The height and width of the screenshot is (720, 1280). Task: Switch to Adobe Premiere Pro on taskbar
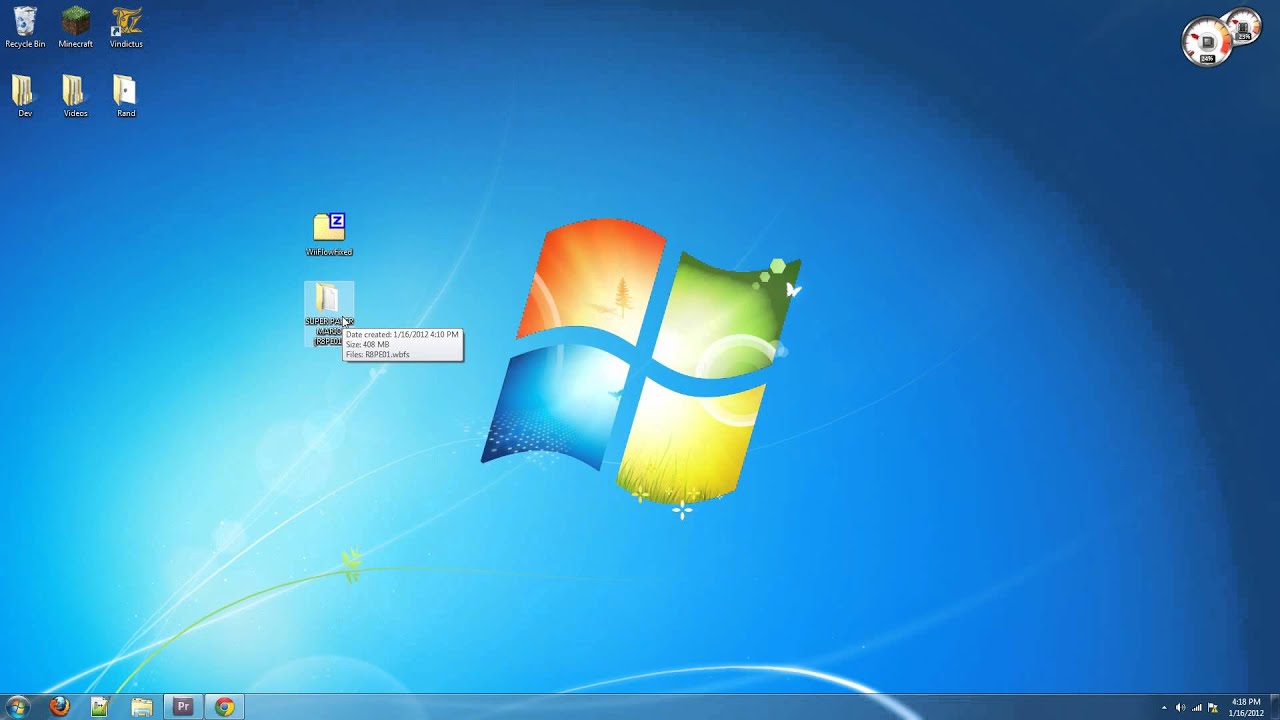point(183,707)
